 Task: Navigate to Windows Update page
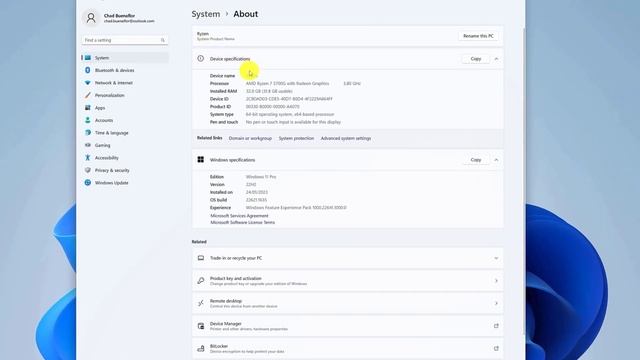(125, 183)
